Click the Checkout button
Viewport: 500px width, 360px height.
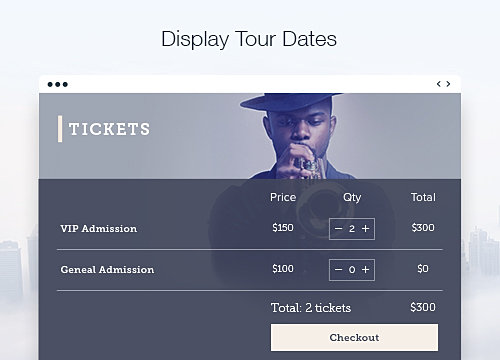pyautogui.click(x=354, y=337)
